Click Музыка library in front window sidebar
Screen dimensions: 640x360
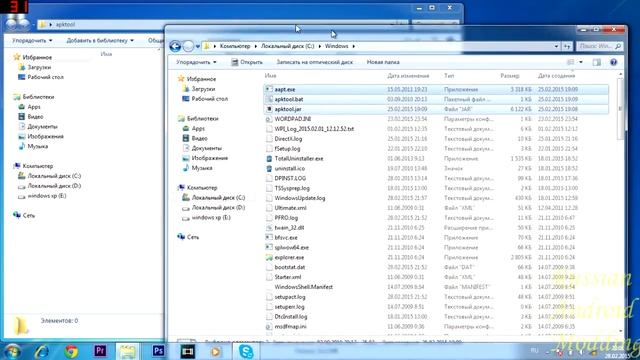point(202,168)
